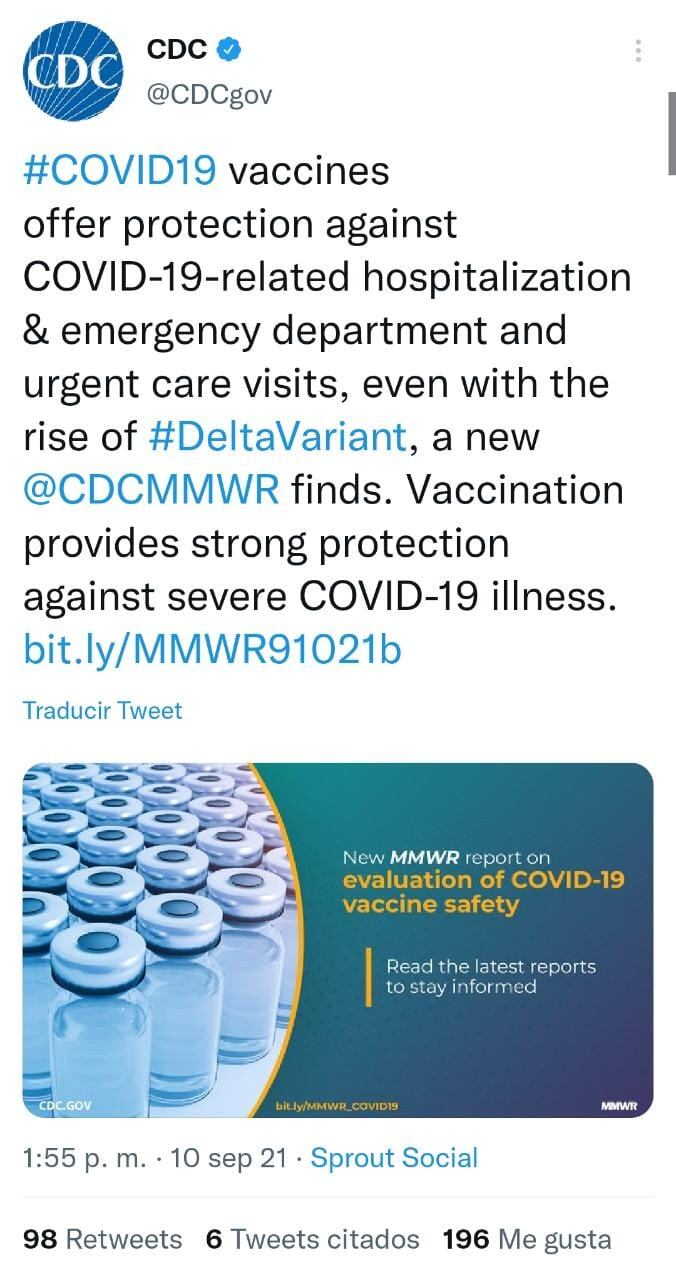Click the CDC display name

(177, 48)
